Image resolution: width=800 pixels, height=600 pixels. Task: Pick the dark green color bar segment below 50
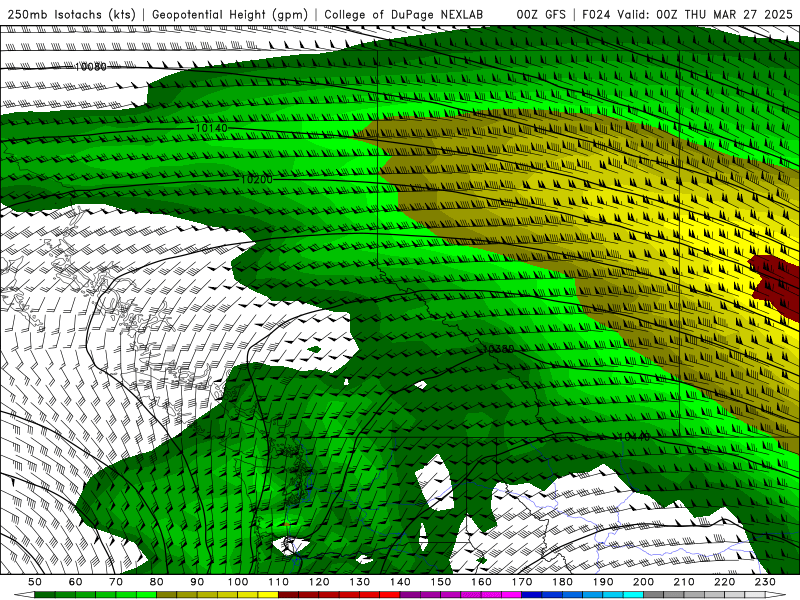tap(45, 595)
